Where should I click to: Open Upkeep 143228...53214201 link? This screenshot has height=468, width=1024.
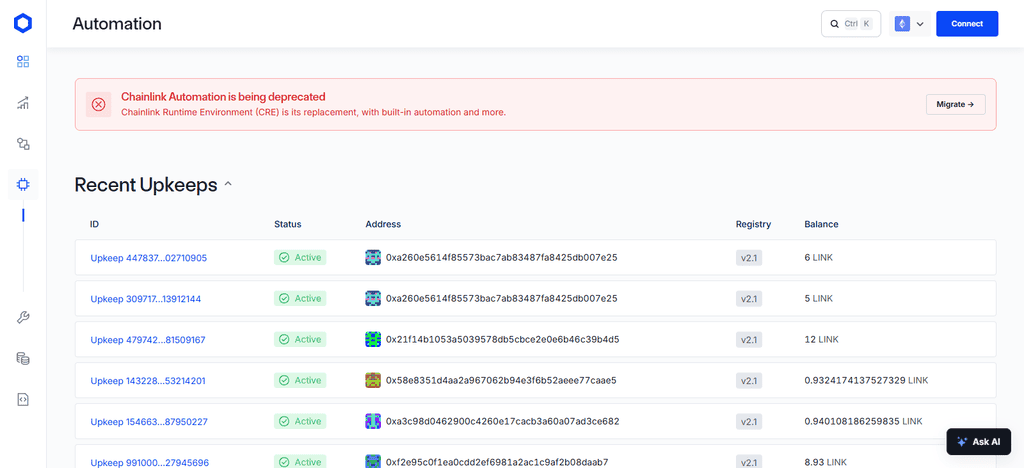(148, 381)
